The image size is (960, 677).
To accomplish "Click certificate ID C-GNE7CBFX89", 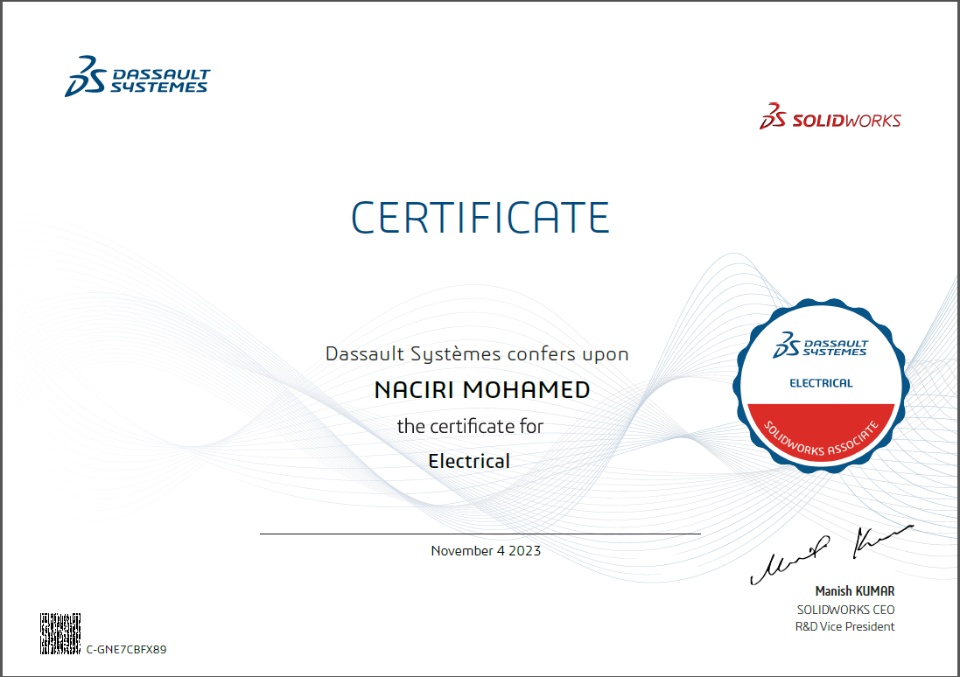I will coord(126,649).
